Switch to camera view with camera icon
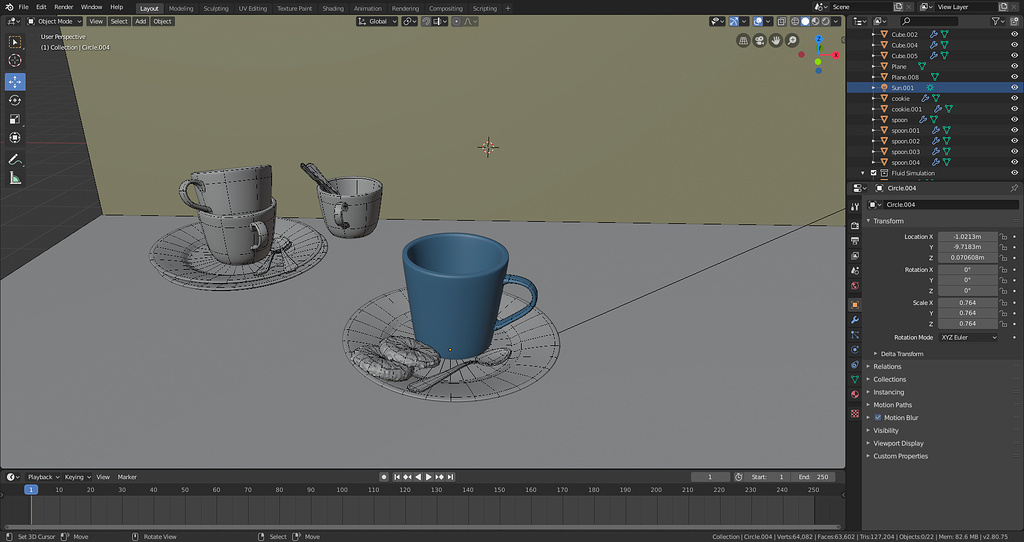 click(760, 40)
